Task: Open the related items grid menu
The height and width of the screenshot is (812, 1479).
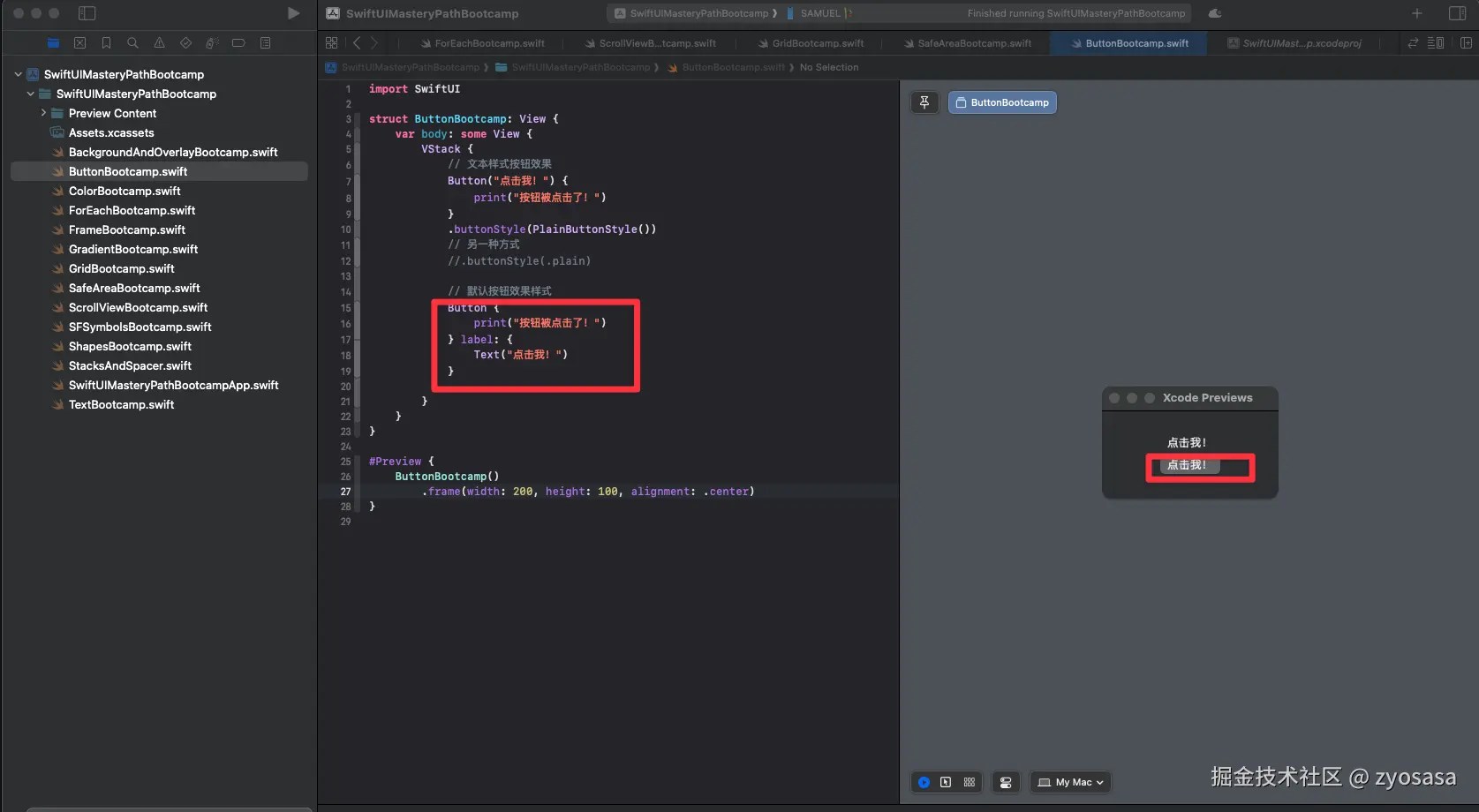Action: point(331,42)
